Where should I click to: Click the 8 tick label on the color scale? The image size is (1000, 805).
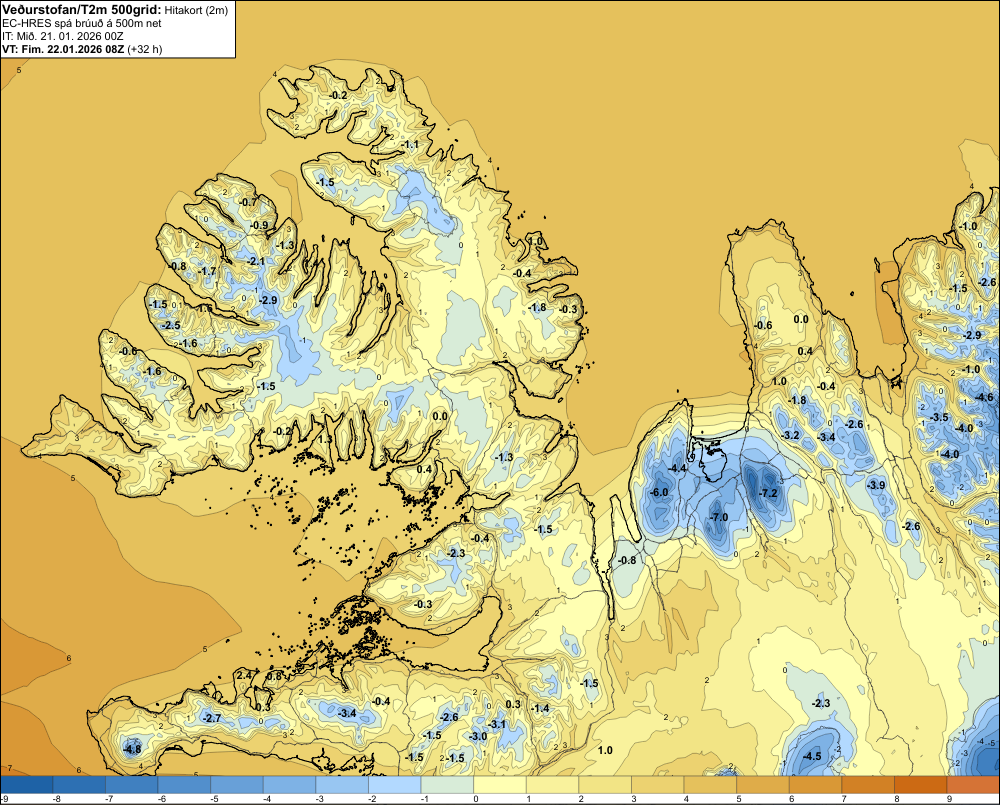click(x=895, y=799)
